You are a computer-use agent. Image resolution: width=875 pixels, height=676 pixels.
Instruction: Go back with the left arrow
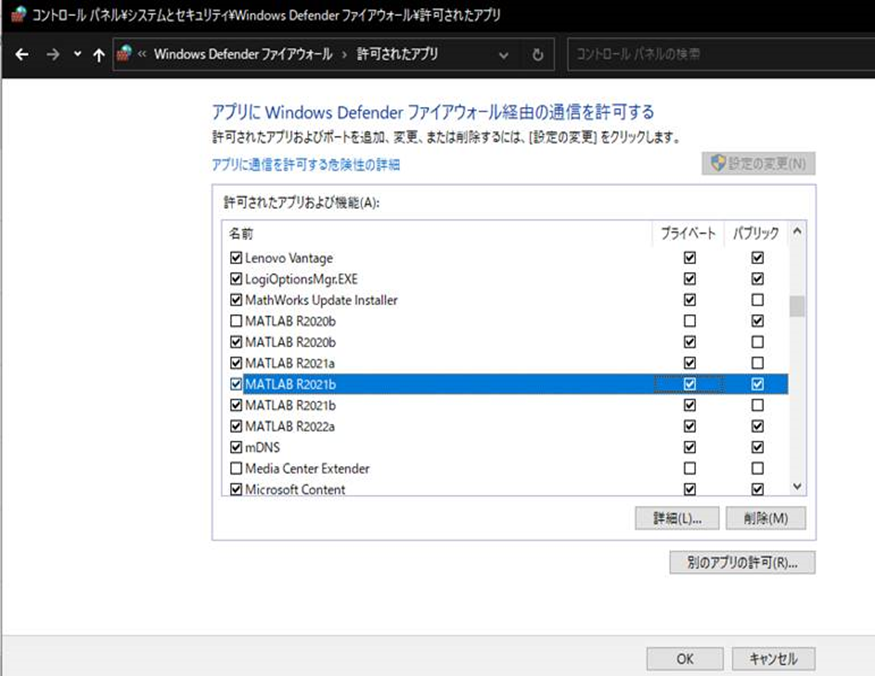point(22,55)
